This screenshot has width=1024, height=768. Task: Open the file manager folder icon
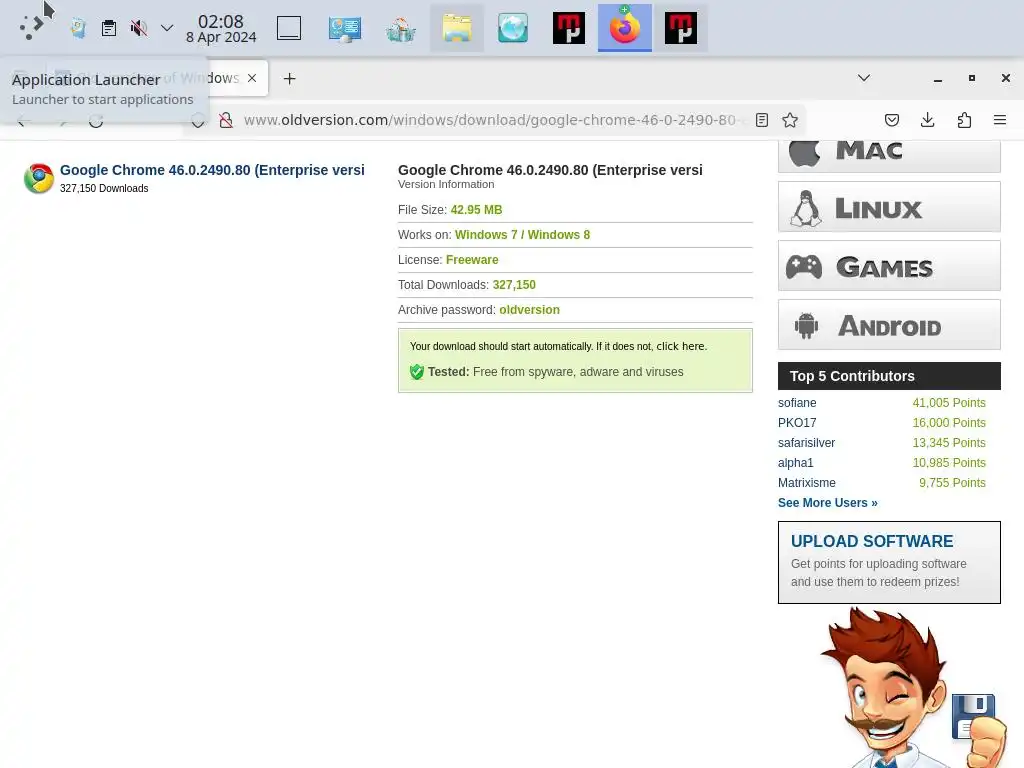[457, 28]
